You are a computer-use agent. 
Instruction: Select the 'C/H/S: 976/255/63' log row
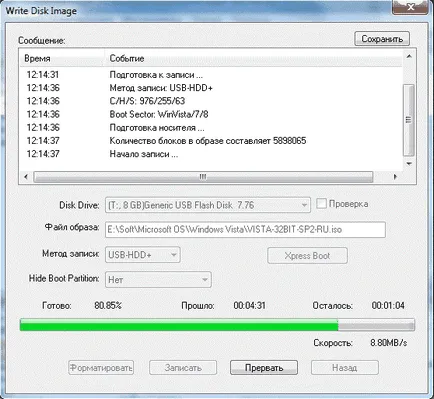[211, 101]
